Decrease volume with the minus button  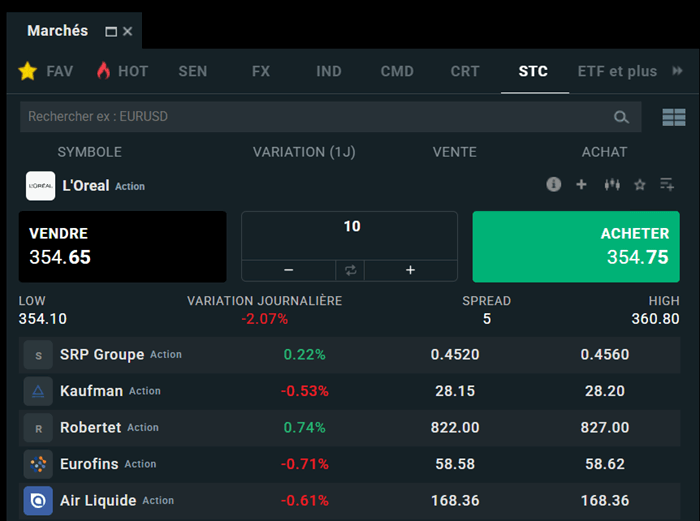click(288, 270)
